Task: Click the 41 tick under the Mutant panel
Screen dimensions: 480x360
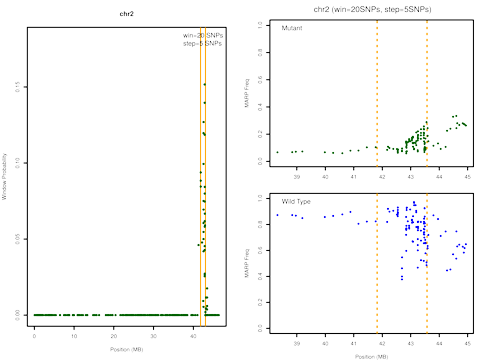Action: coord(354,177)
